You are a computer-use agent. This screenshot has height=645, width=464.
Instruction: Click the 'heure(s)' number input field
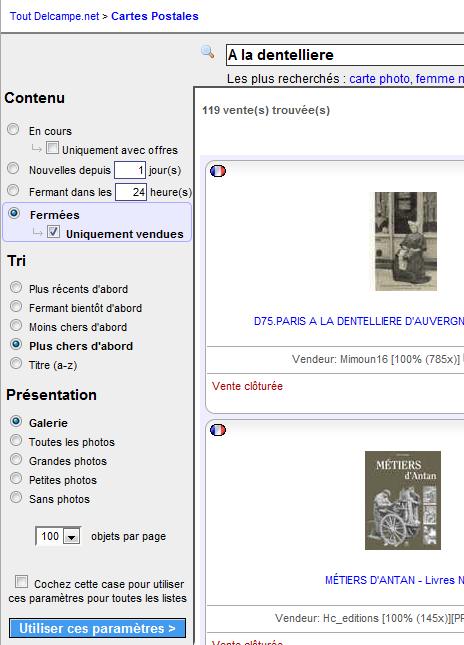click(131, 192)
